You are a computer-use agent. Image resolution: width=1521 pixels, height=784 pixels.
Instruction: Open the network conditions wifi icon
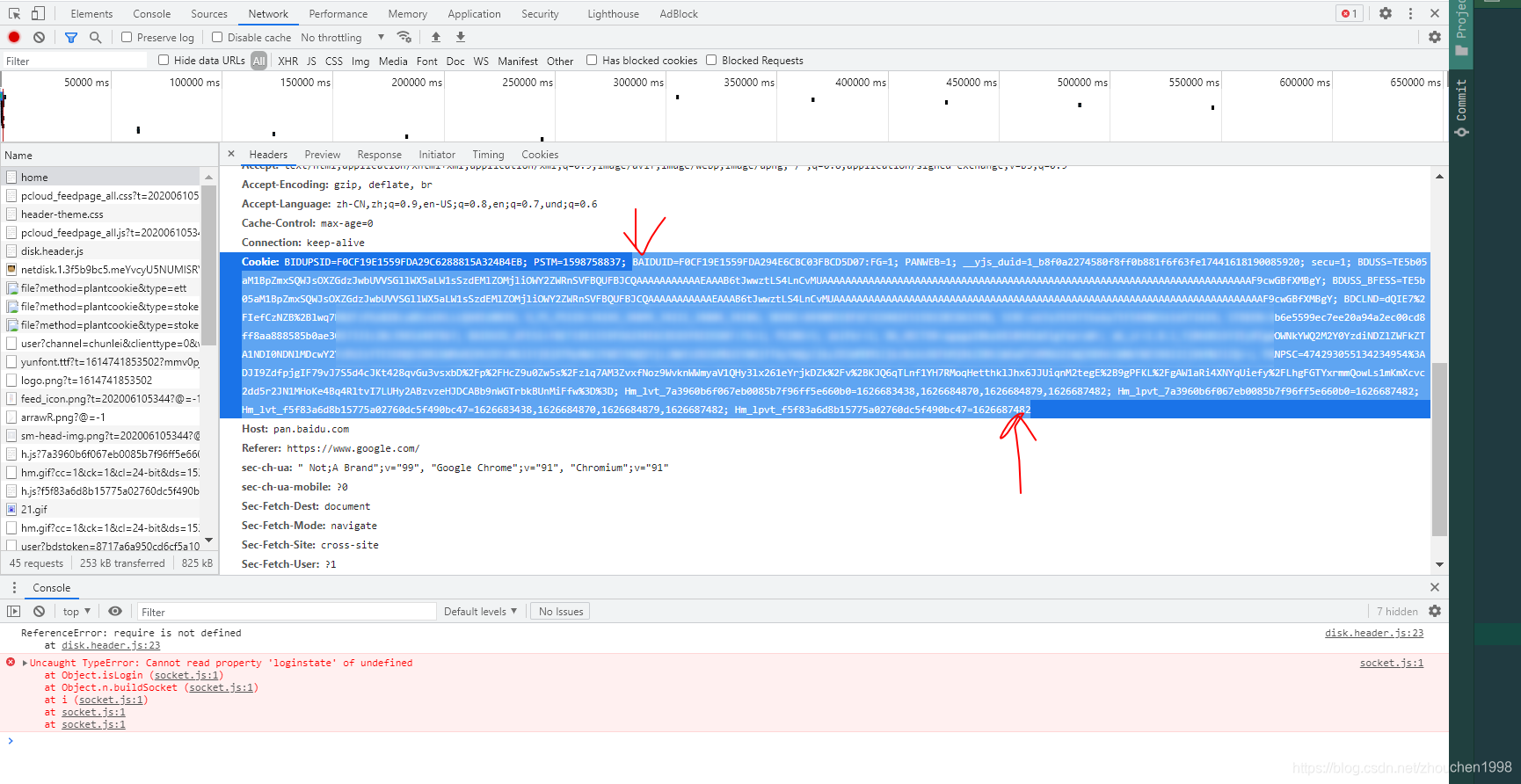[404, 37]
